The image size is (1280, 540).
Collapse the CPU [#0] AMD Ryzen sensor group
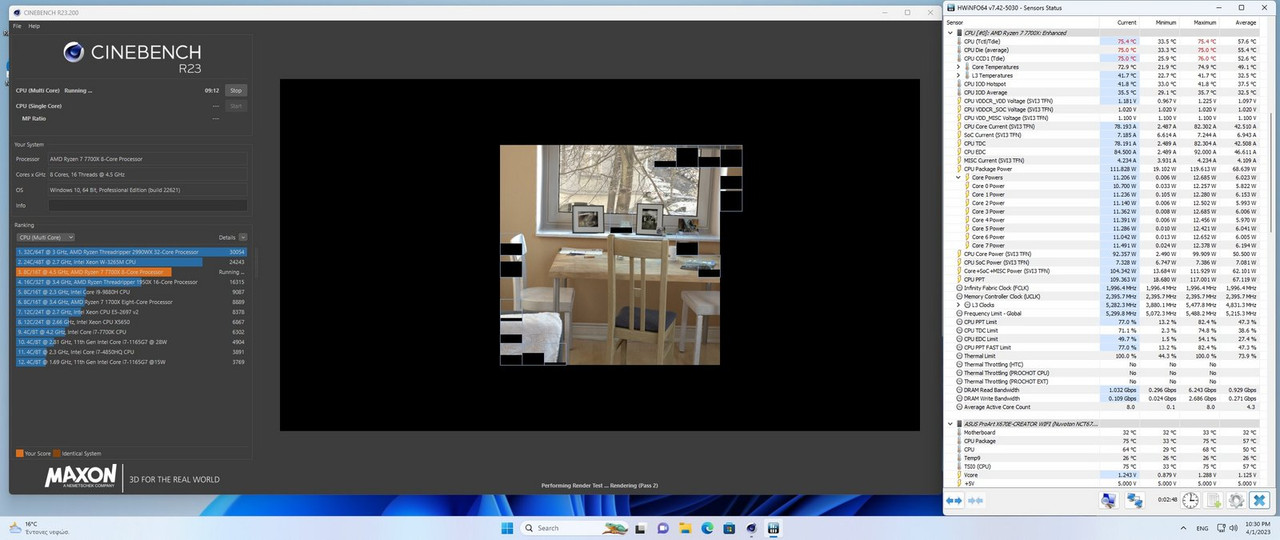pyautogui.click(x=950, y=33)
